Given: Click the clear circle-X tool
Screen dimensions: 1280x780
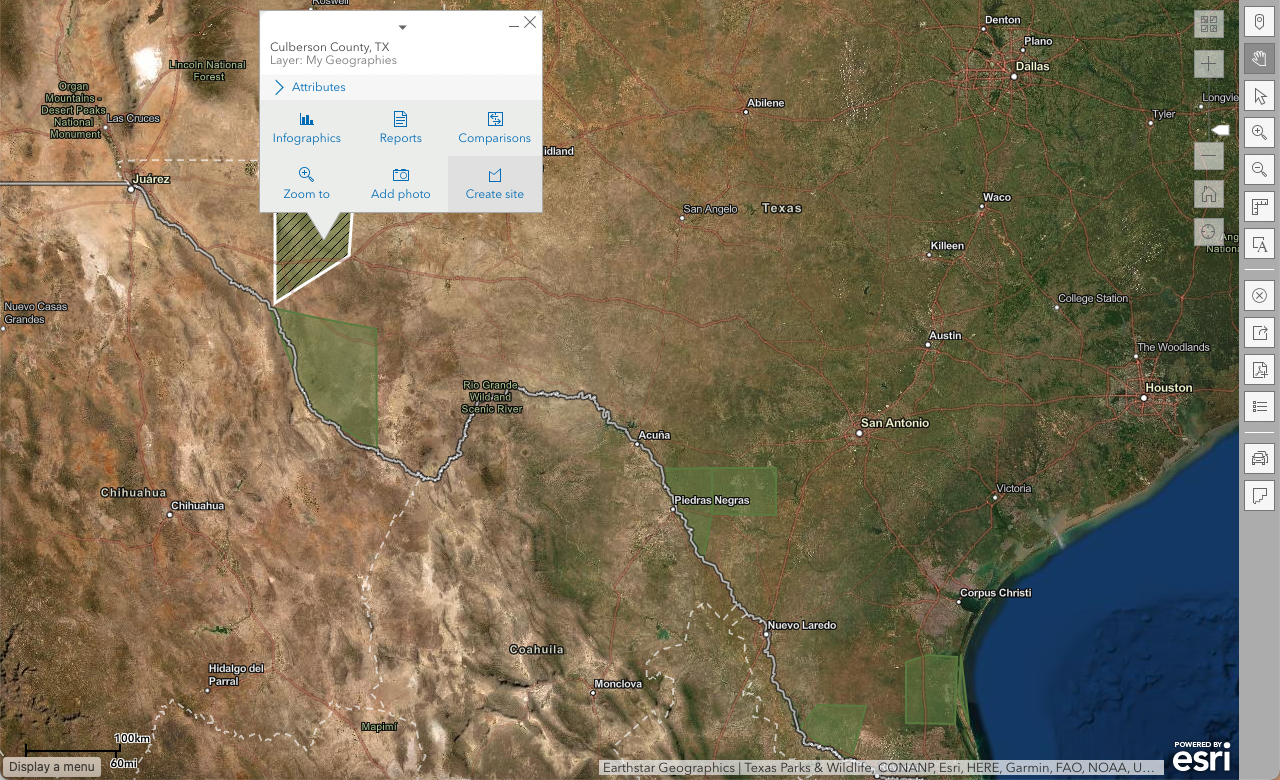Looking at the screenshot, I should pyautogui.click(x=1259, y=296).
